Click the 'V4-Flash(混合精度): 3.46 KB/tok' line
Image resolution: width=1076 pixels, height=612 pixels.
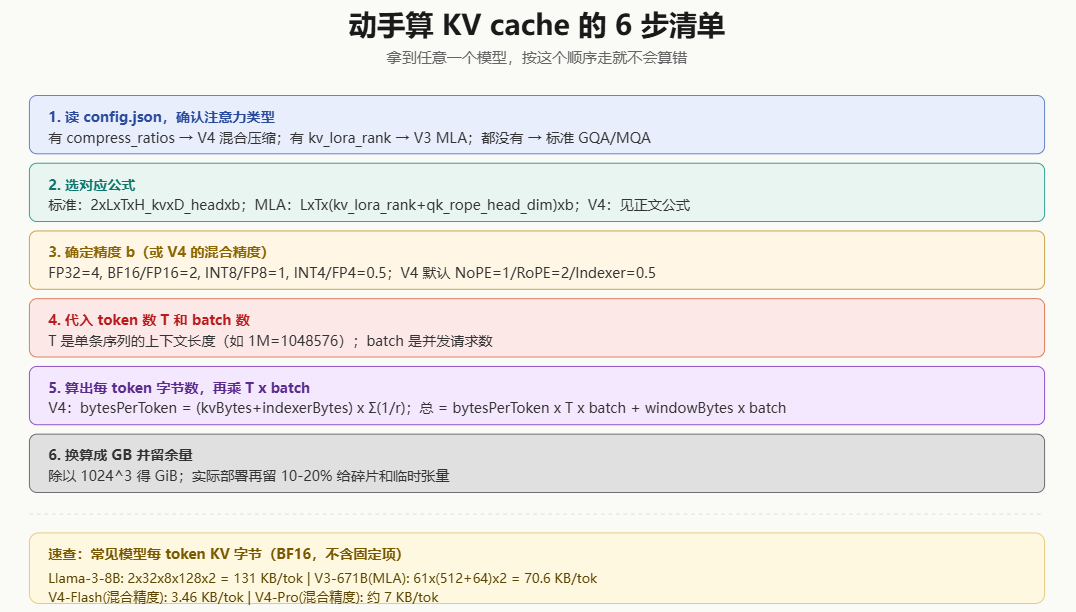243,597
